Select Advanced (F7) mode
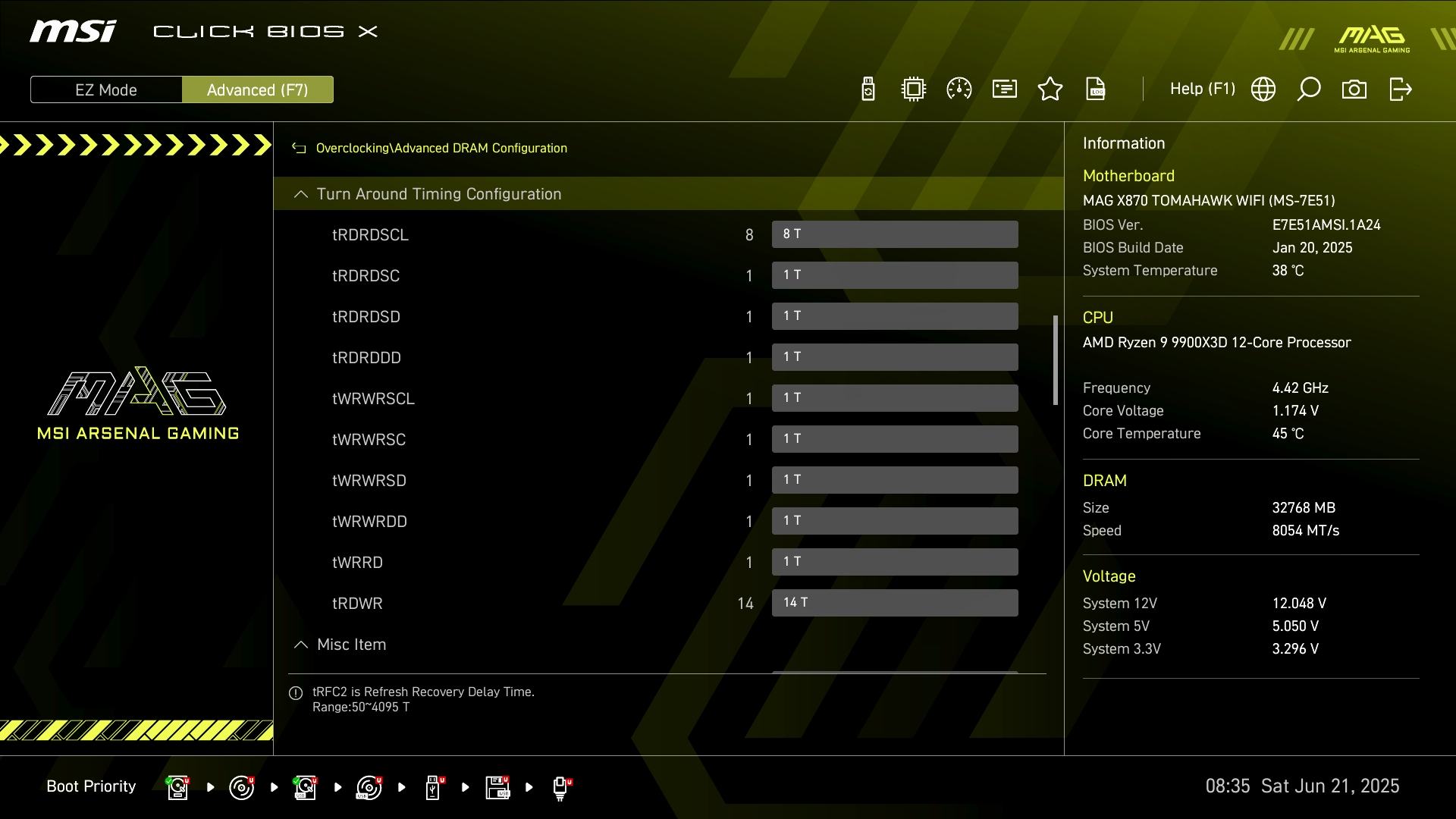This screenshot has height=819, width=1456. [x=257, y=89]
